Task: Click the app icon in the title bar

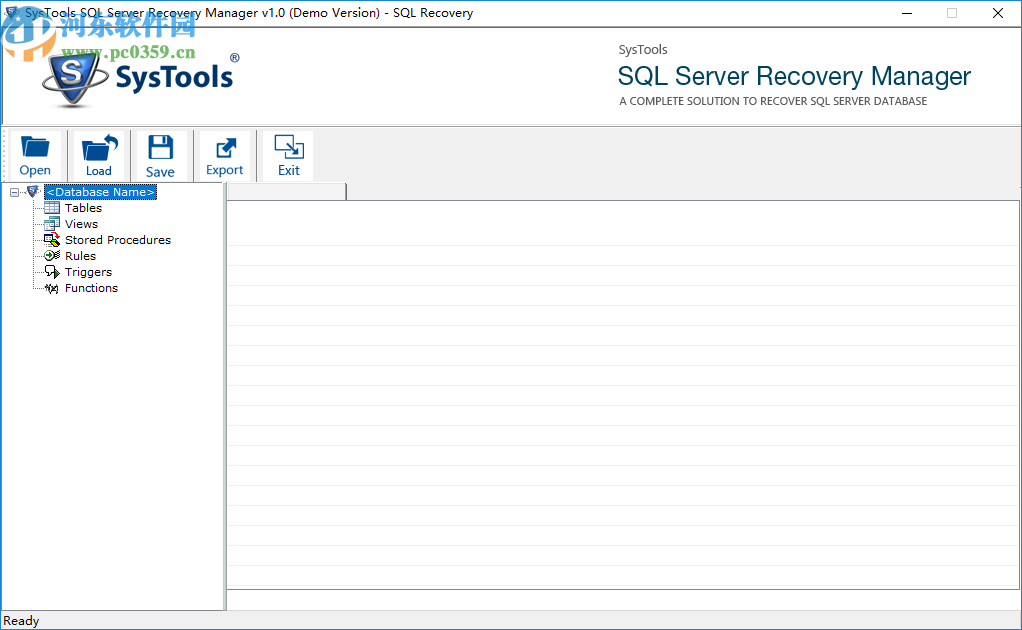Action: pyautogui.click(x=12, y=12)
